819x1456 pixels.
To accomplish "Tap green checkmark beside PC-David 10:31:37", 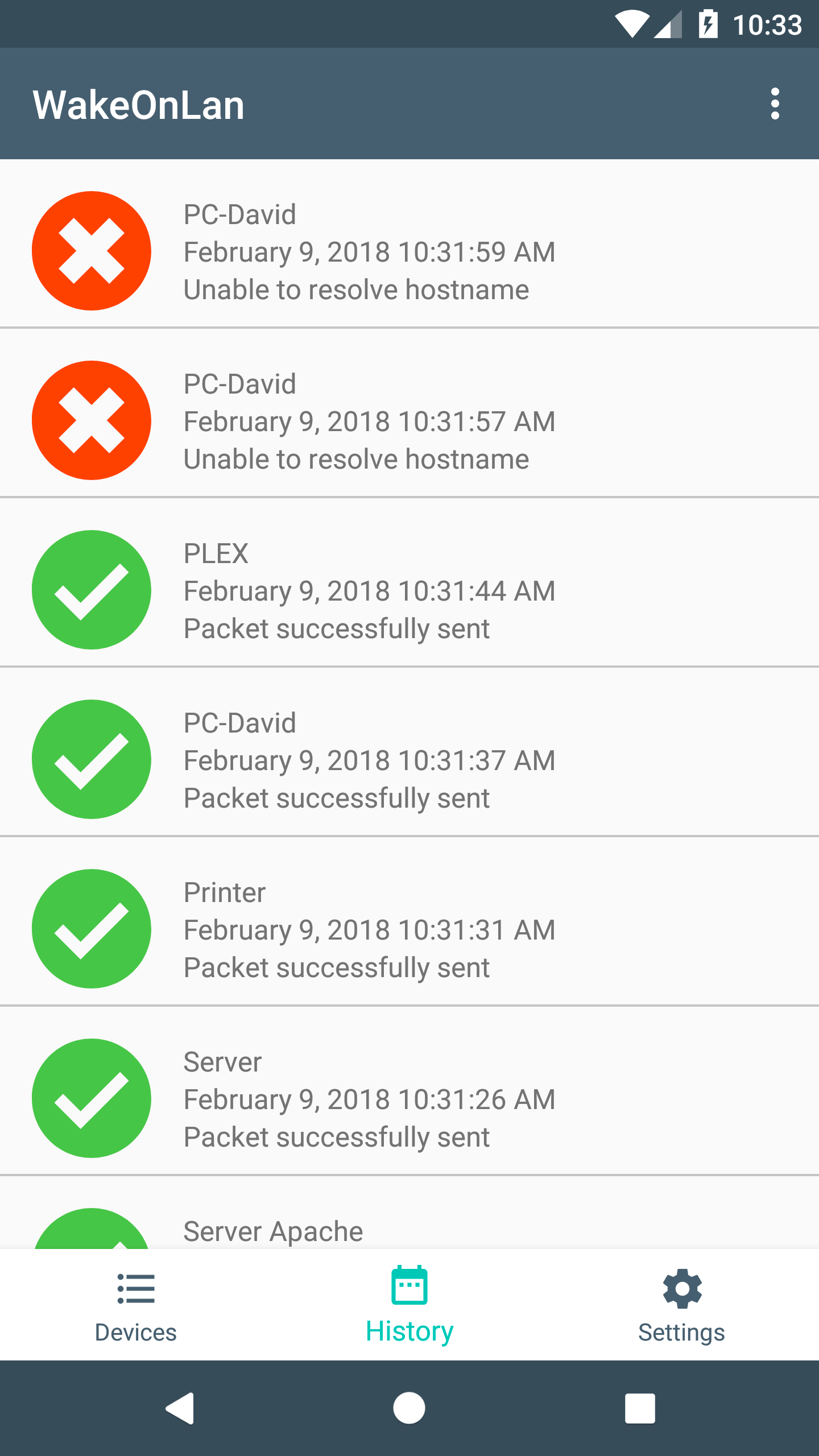I will click(x=92, y=759).
